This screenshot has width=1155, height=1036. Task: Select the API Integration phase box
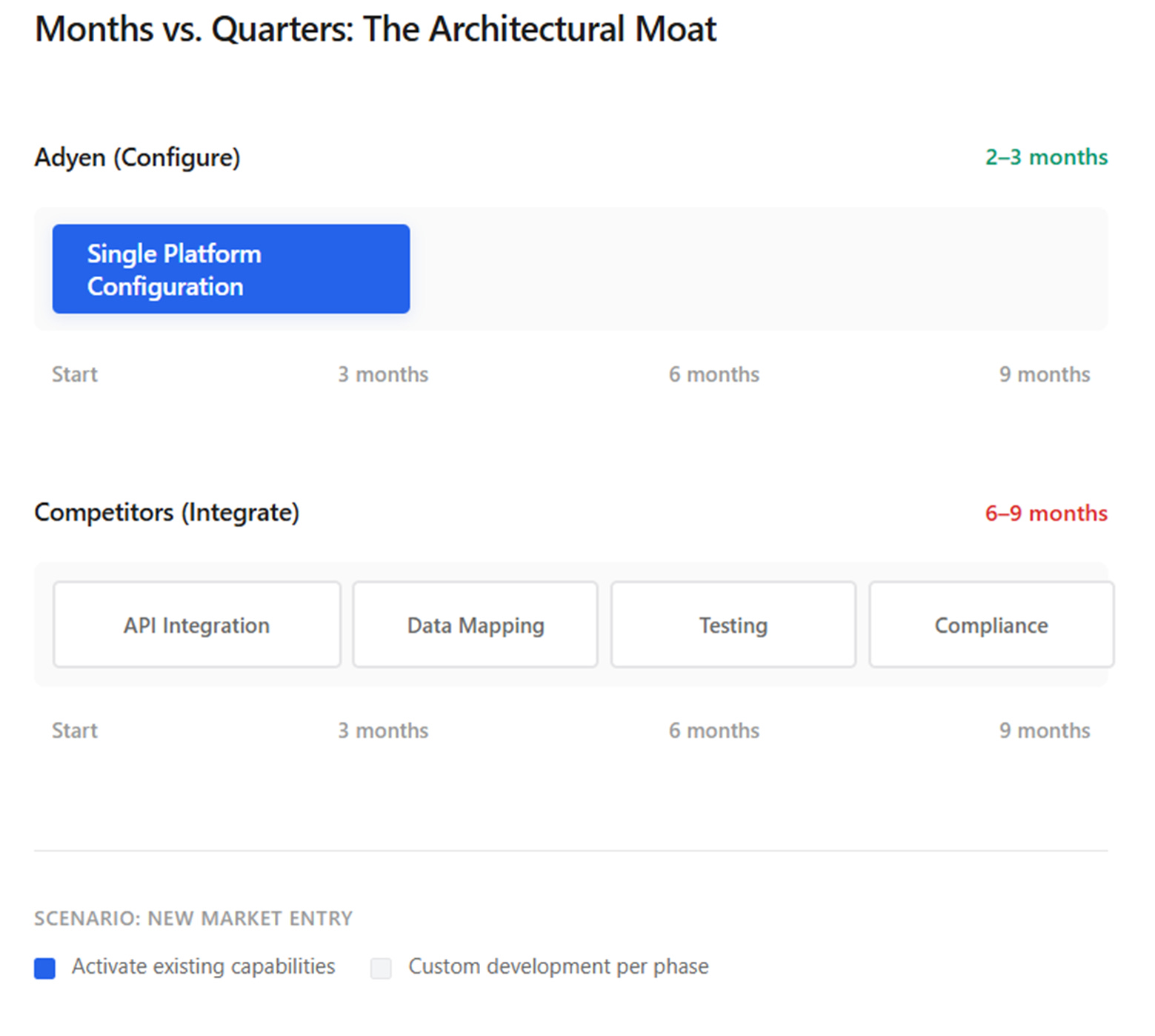pos(196,625)
